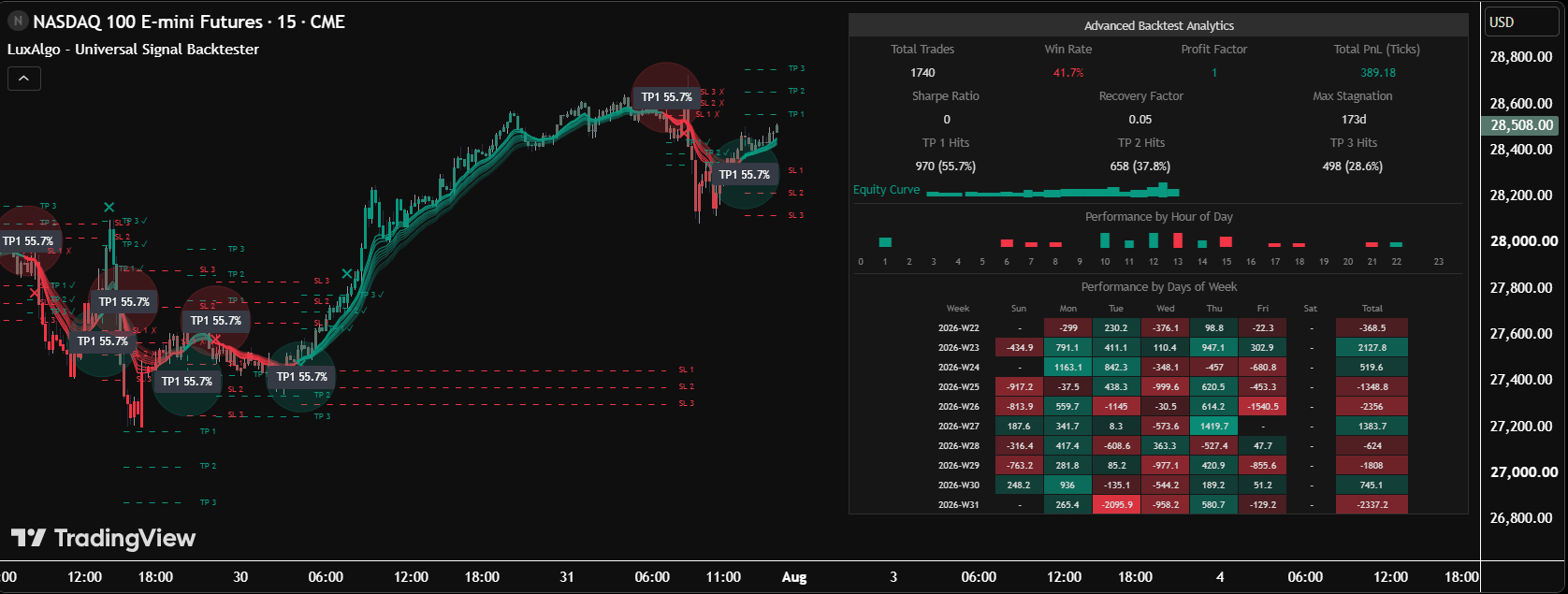Viewport: 1568px width, 594px height.
Task: Click the Week column header
Action: click(x=957, y=309)
